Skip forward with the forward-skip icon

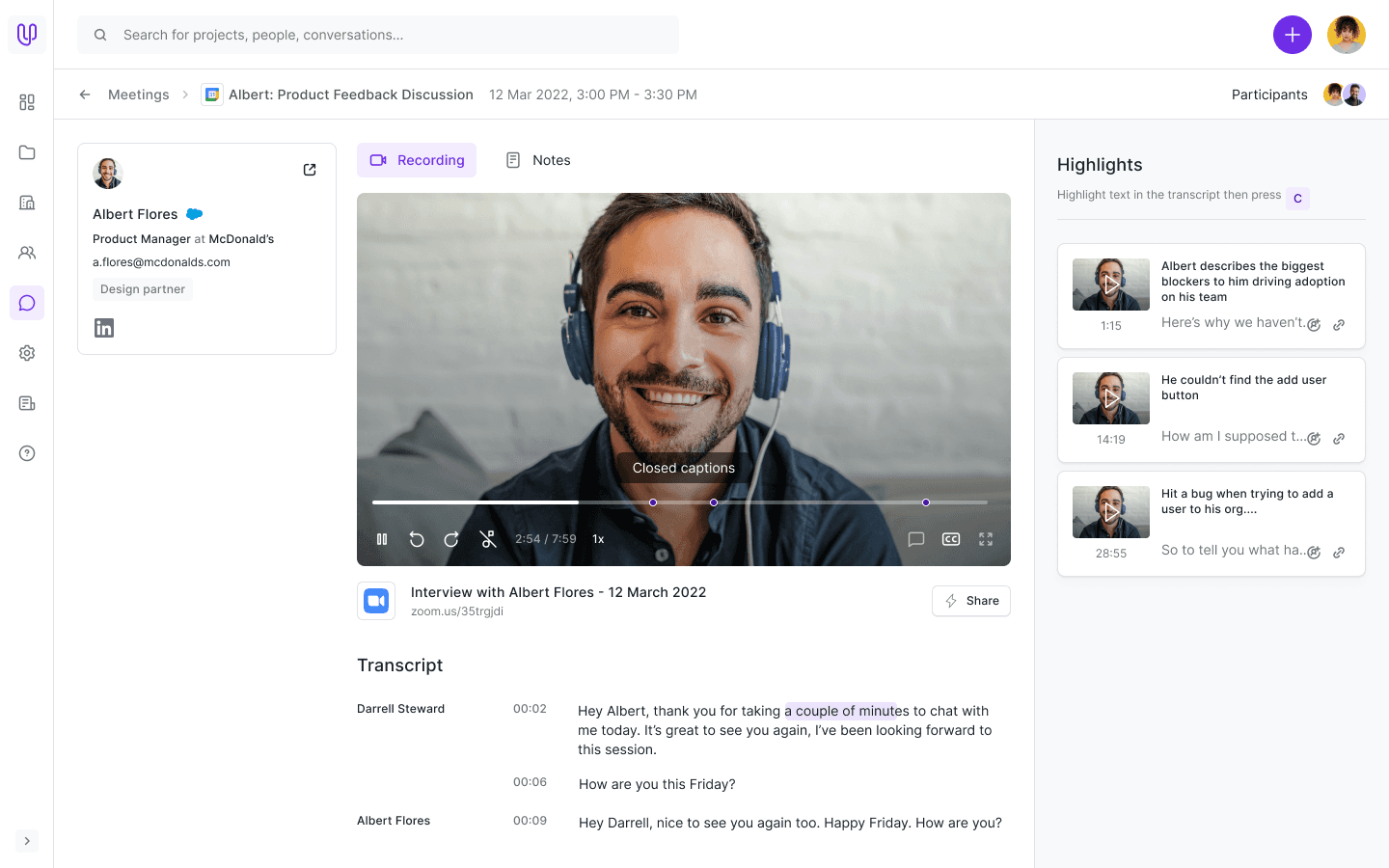[451, 539]
